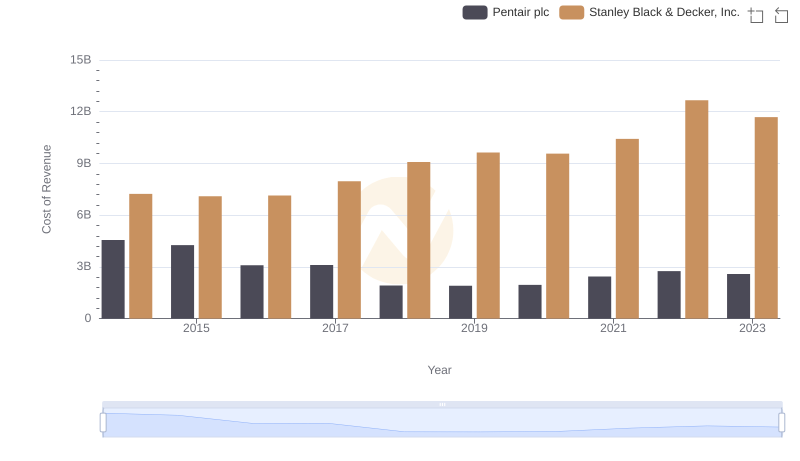Click the 2023 Stanley Black & Decker bar

[766, 218]
